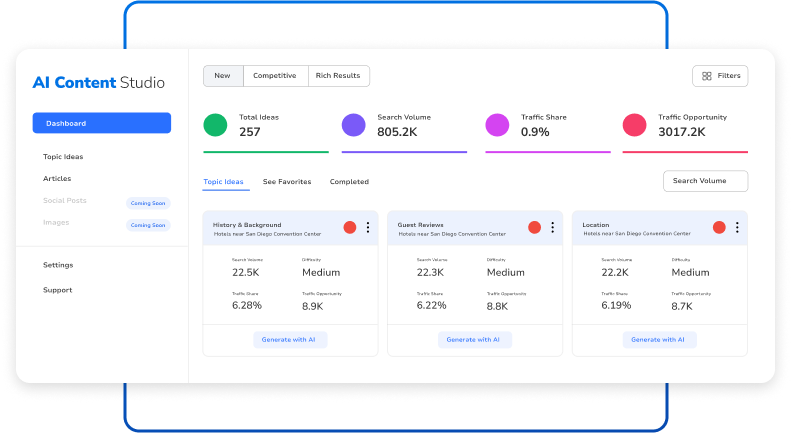Click the red Traffic Opportunity circle
The image size is (791, 433).
635,125
